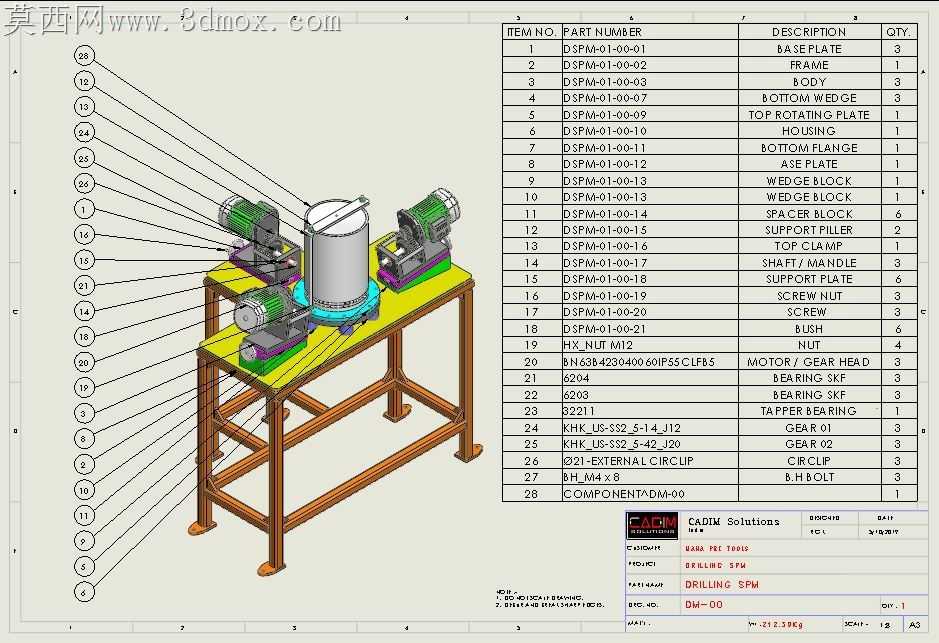The image size is (939, 643).
Task: Click the QTY. column header
Action: pyautogui.click(x=898, y=32)
